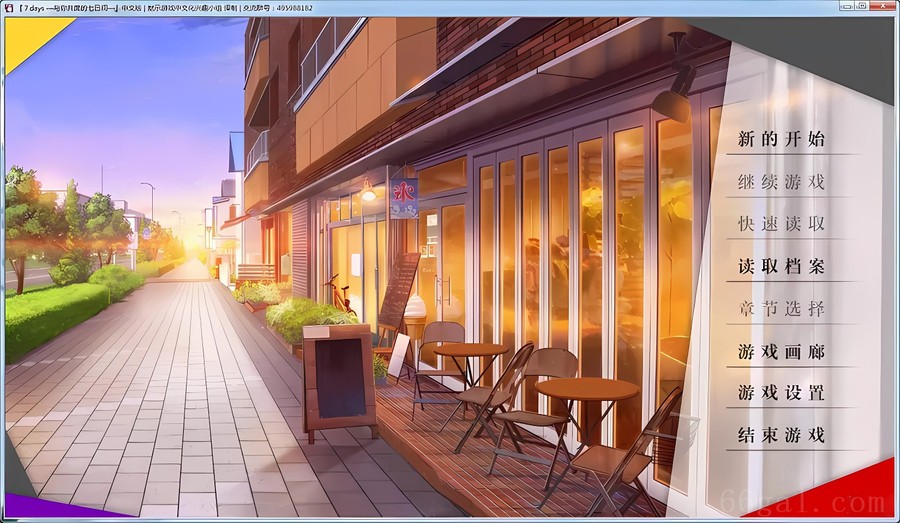Select 继续游戏 to continue the game
This screenshot has width=900, height=523.
pyautogui.click(x=781, y=182)
